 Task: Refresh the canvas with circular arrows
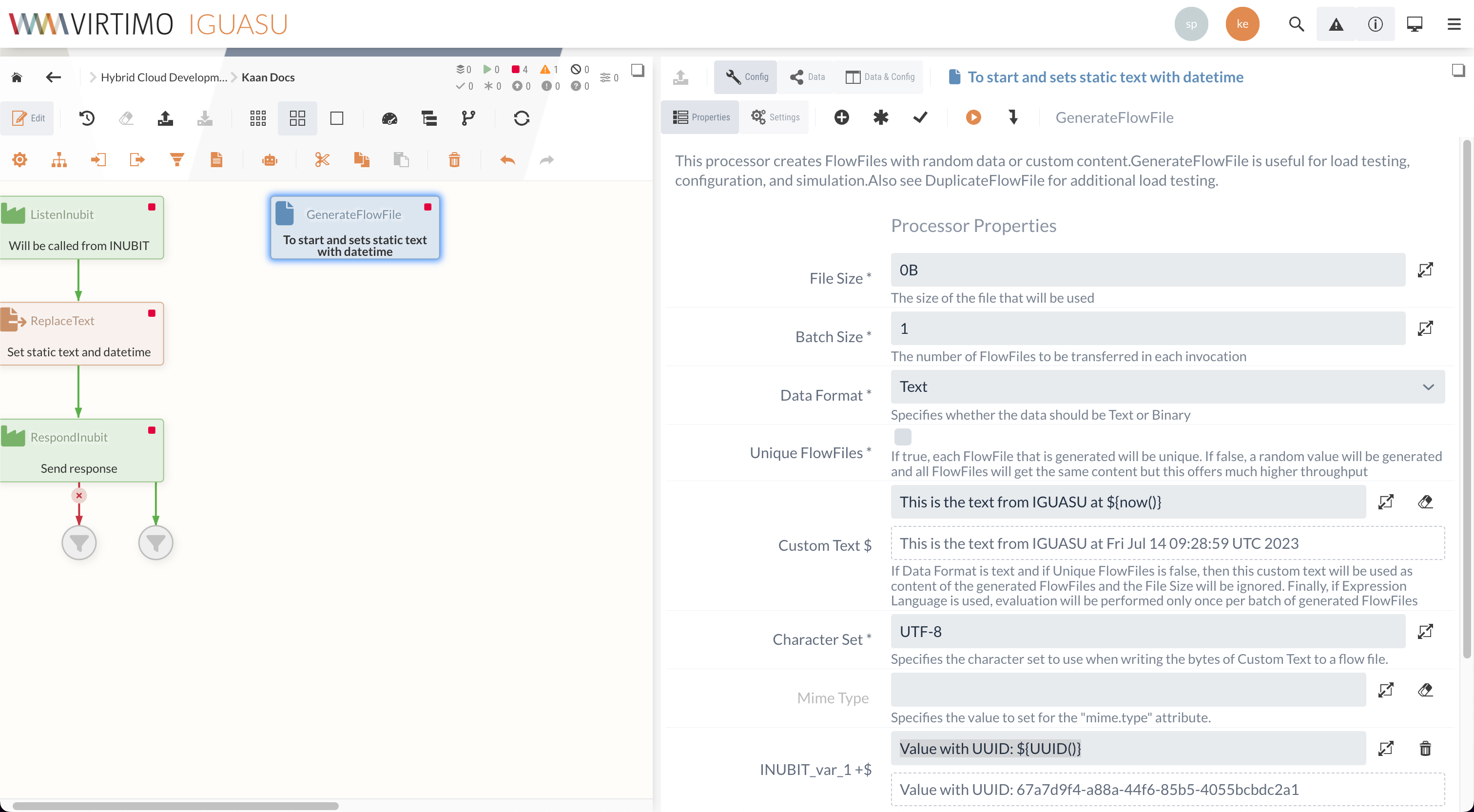point(521,118)
